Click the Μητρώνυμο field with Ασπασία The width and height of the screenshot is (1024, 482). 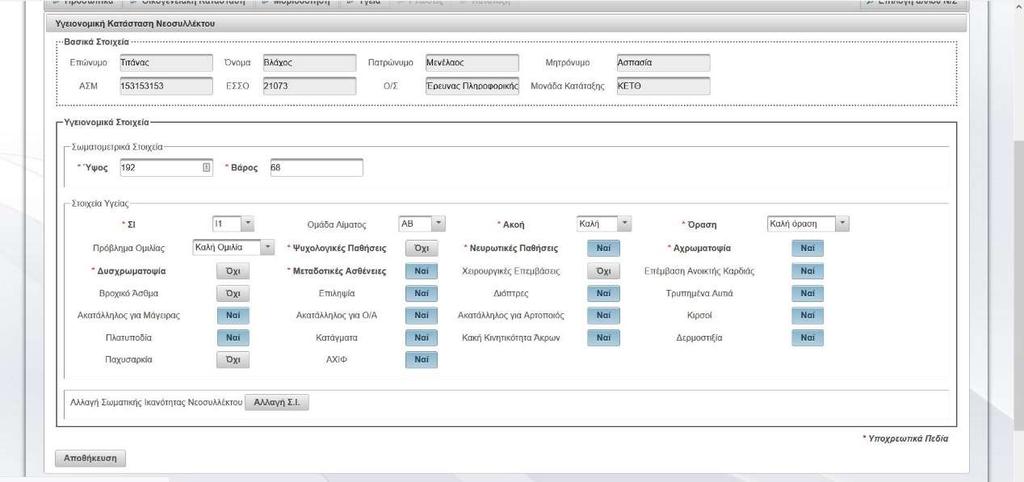(663, 63)
